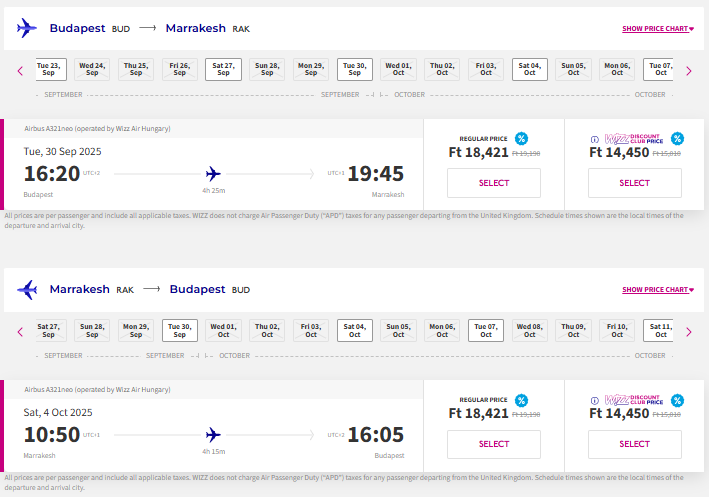Choose return date Tue 30, Sep
Image resolution: width=709 pixels, height=497 pixels.
180,331
